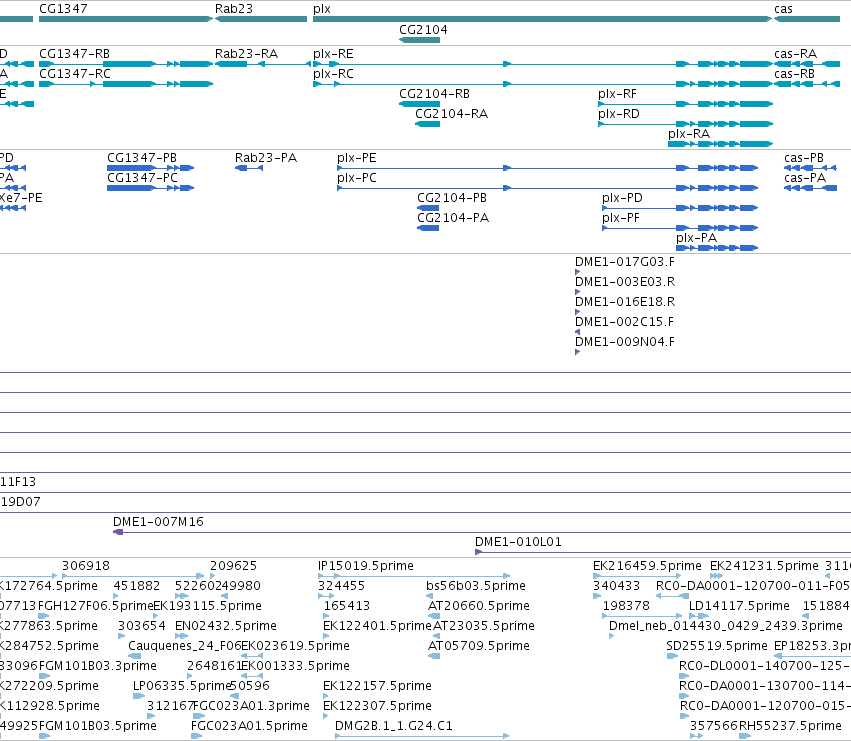The width and height of the screenshot is (851, 741).
Task: Click the cas-RA transcript label
Action: 795,54
